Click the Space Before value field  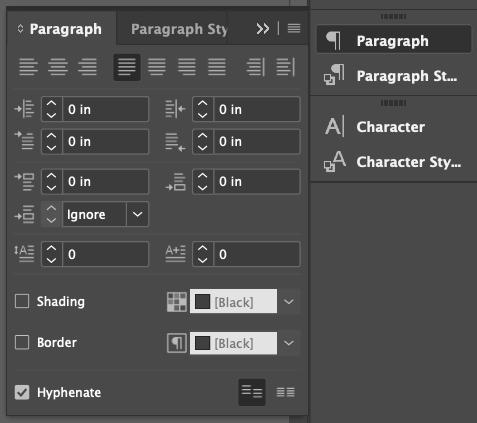click(x=105, y=182)
